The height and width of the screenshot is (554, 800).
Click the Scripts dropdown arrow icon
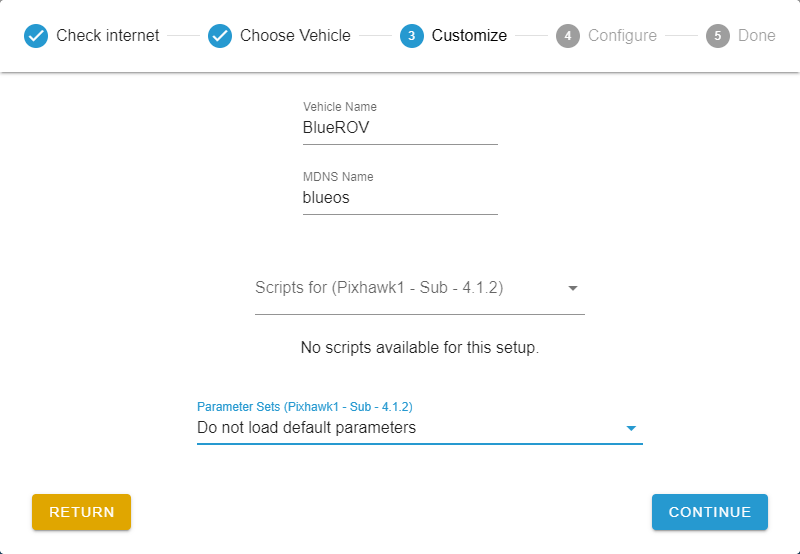(x=573, y=288)
